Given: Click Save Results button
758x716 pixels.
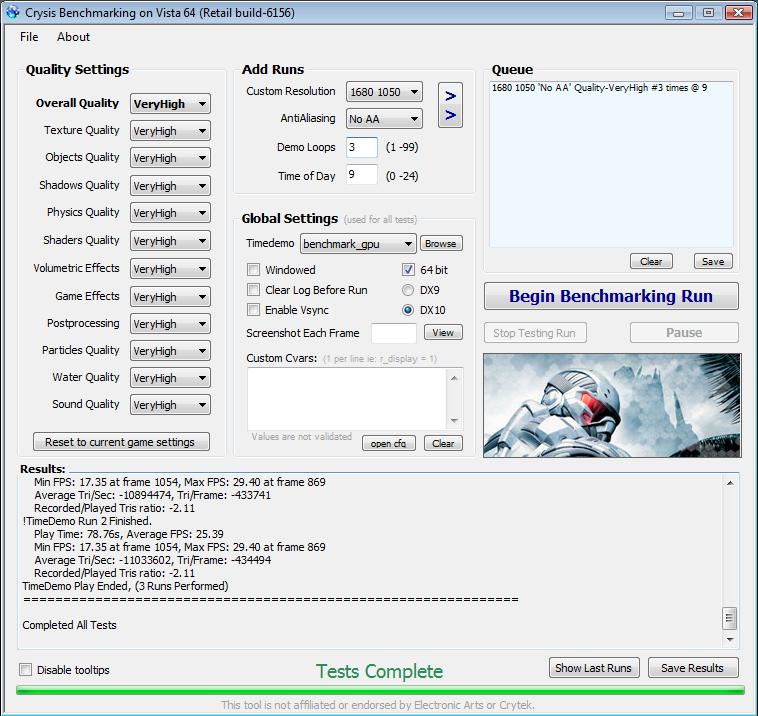Looking at the screenshot, I should tap(693, 668).
